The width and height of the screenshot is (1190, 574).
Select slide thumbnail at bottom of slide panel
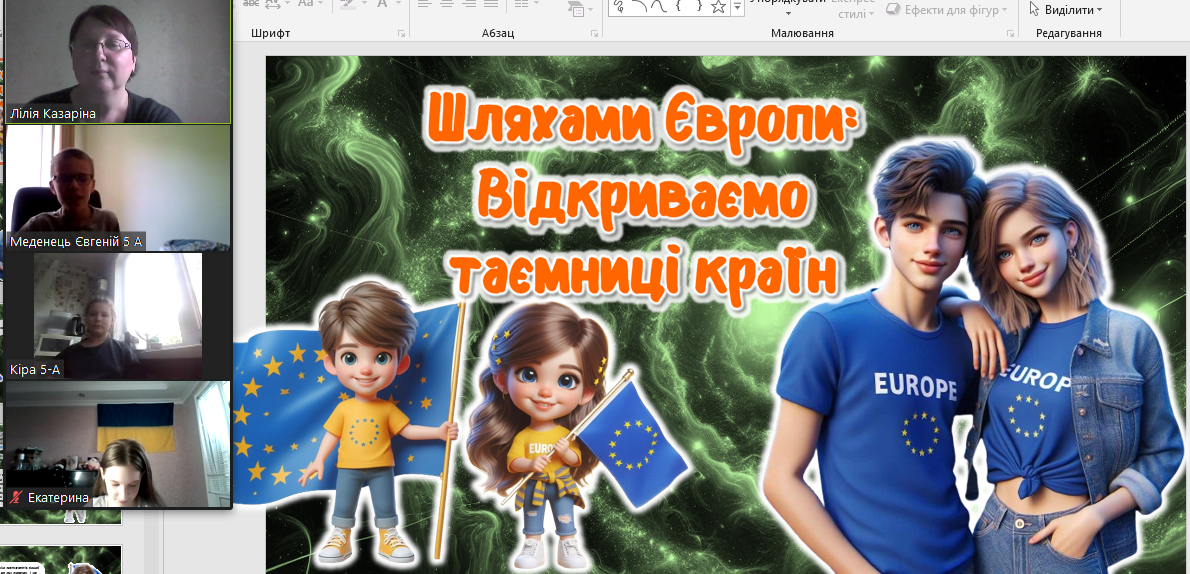61,560
